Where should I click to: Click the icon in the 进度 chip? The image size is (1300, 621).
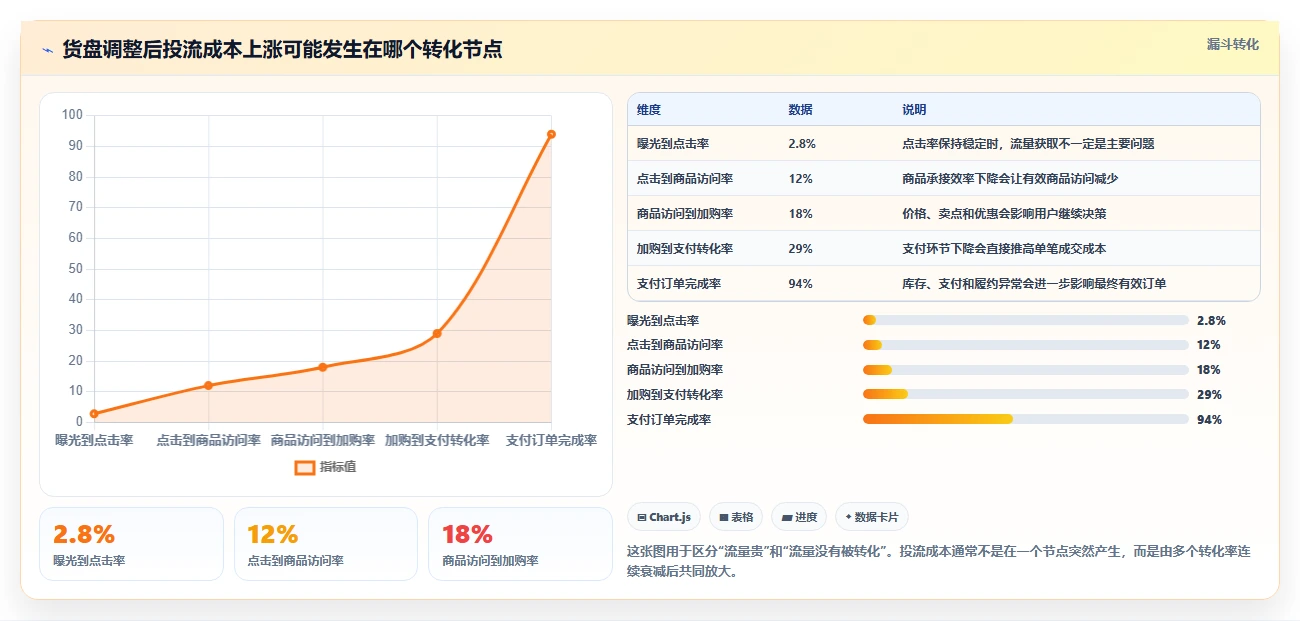point(787,517)
